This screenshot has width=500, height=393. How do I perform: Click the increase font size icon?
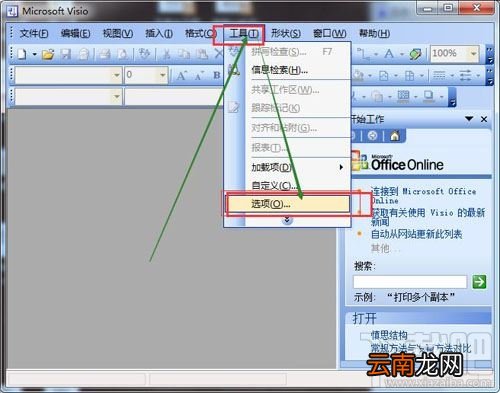click(181, 76)
